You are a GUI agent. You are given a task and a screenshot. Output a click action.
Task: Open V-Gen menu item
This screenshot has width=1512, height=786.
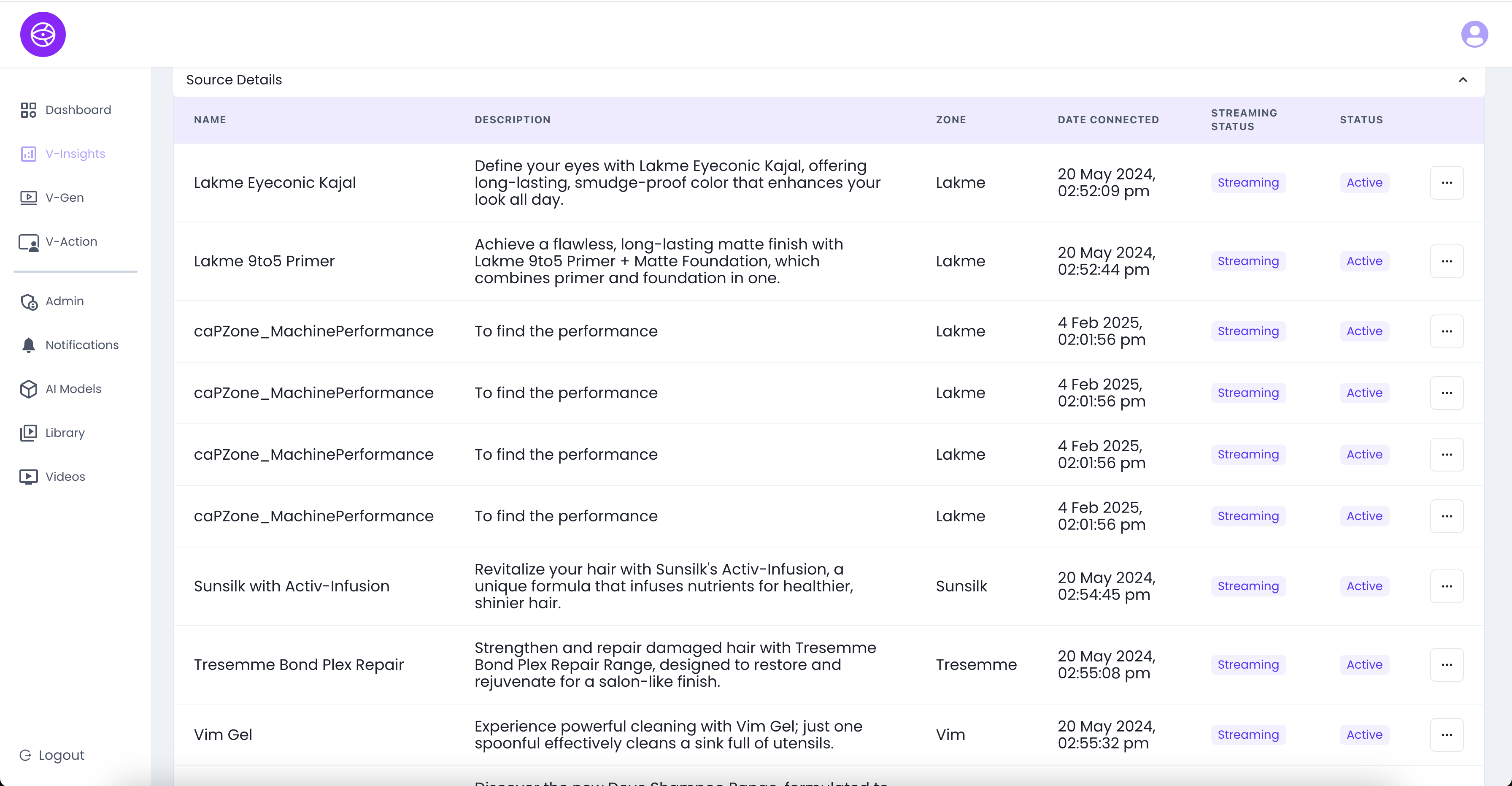65,198
